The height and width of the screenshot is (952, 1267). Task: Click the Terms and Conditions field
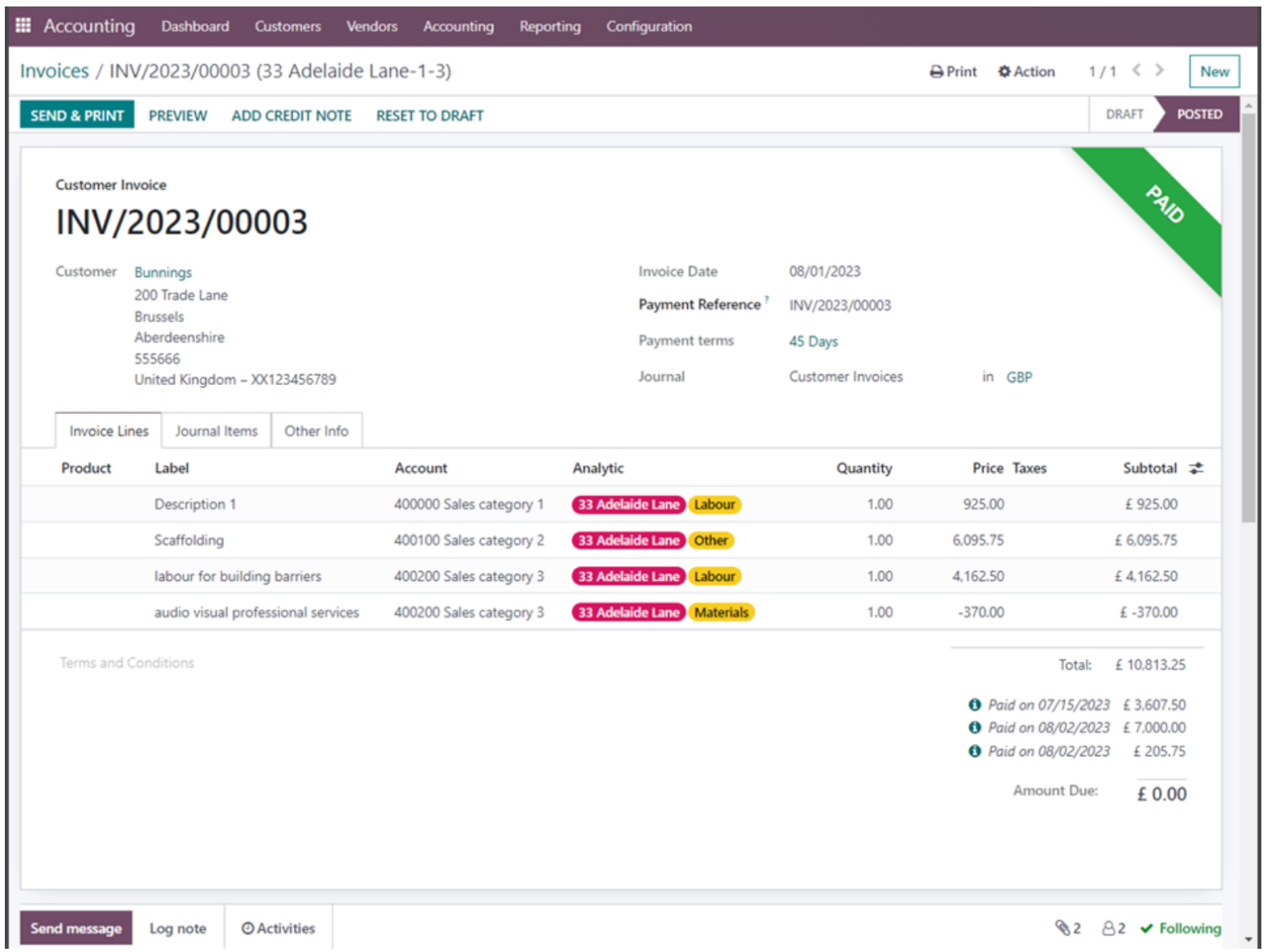126,663
